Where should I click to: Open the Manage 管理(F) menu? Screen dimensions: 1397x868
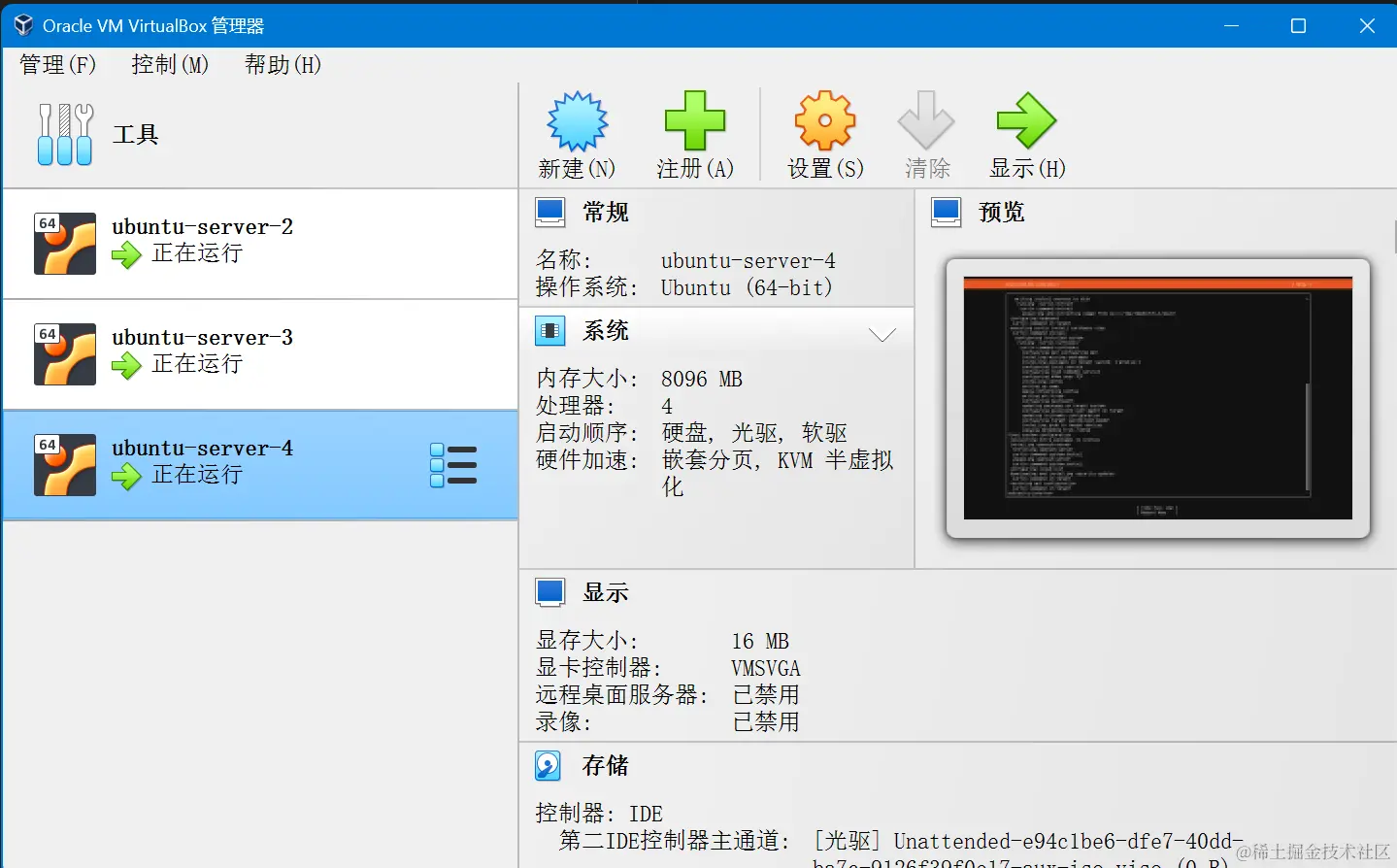pos(58,65)
